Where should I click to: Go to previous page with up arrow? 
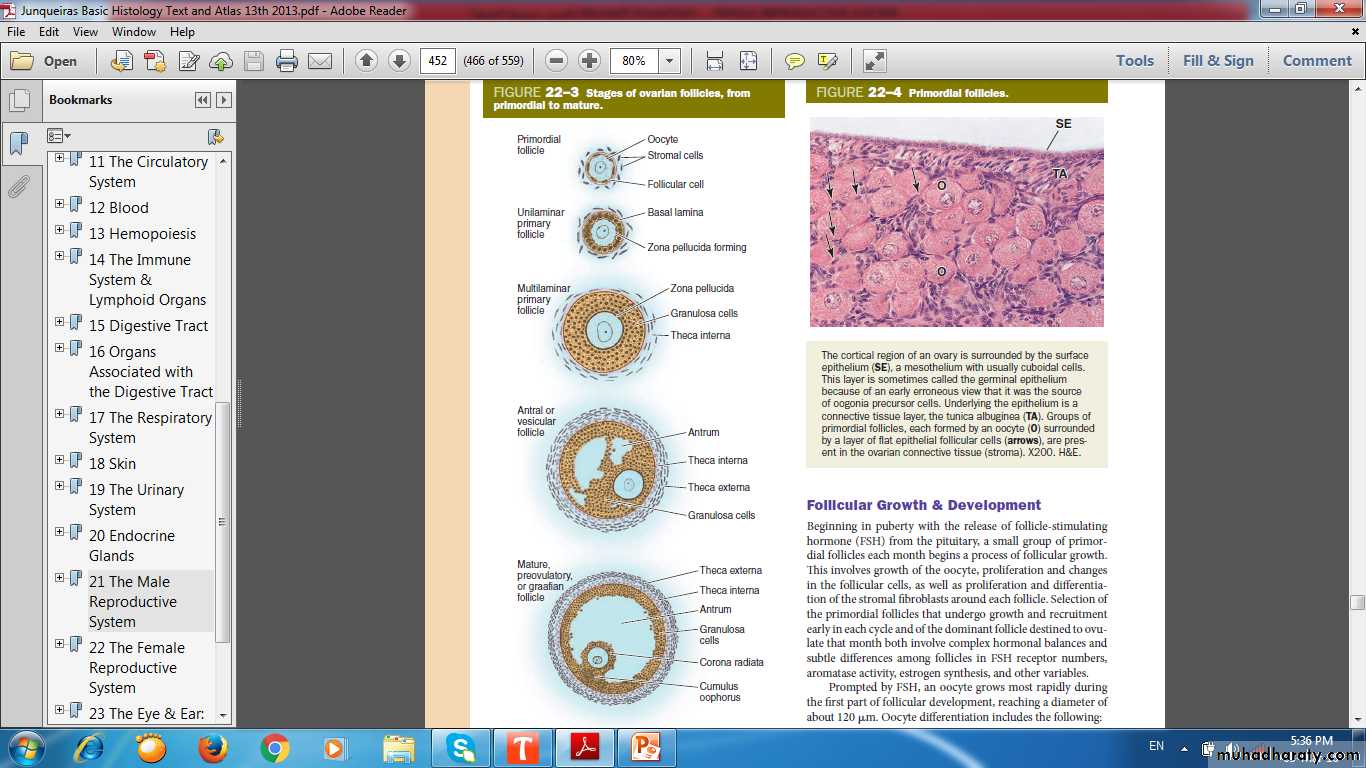point(366,61)
